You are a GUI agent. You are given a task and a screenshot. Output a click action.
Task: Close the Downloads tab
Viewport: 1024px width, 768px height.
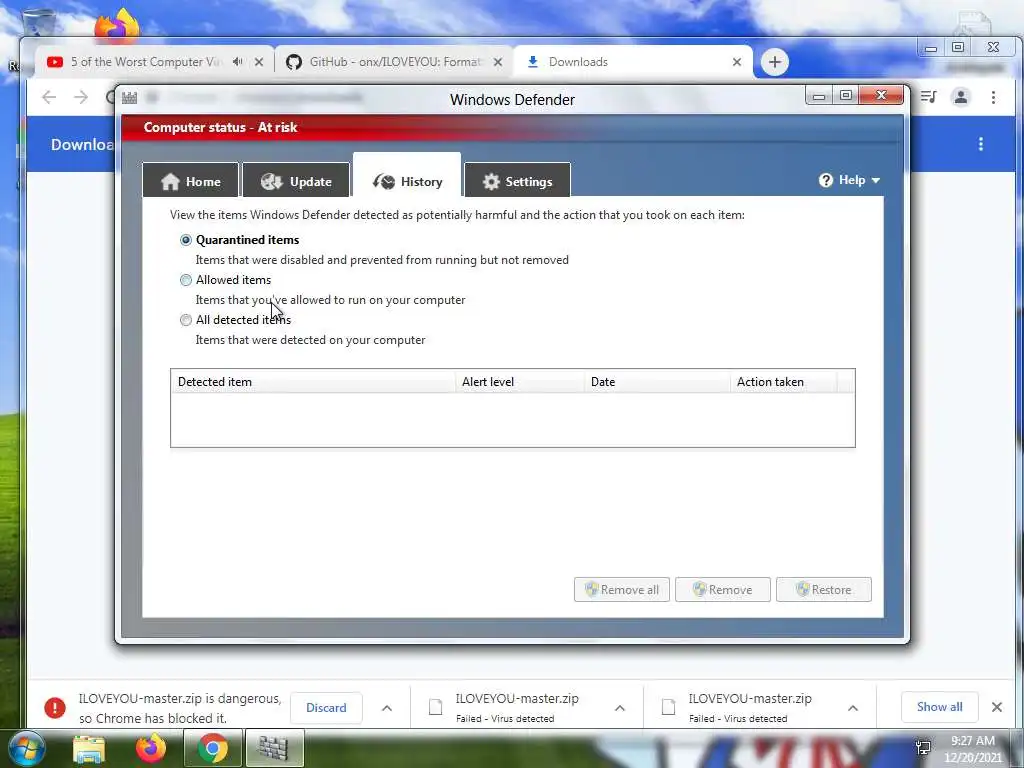click(737, 62)
